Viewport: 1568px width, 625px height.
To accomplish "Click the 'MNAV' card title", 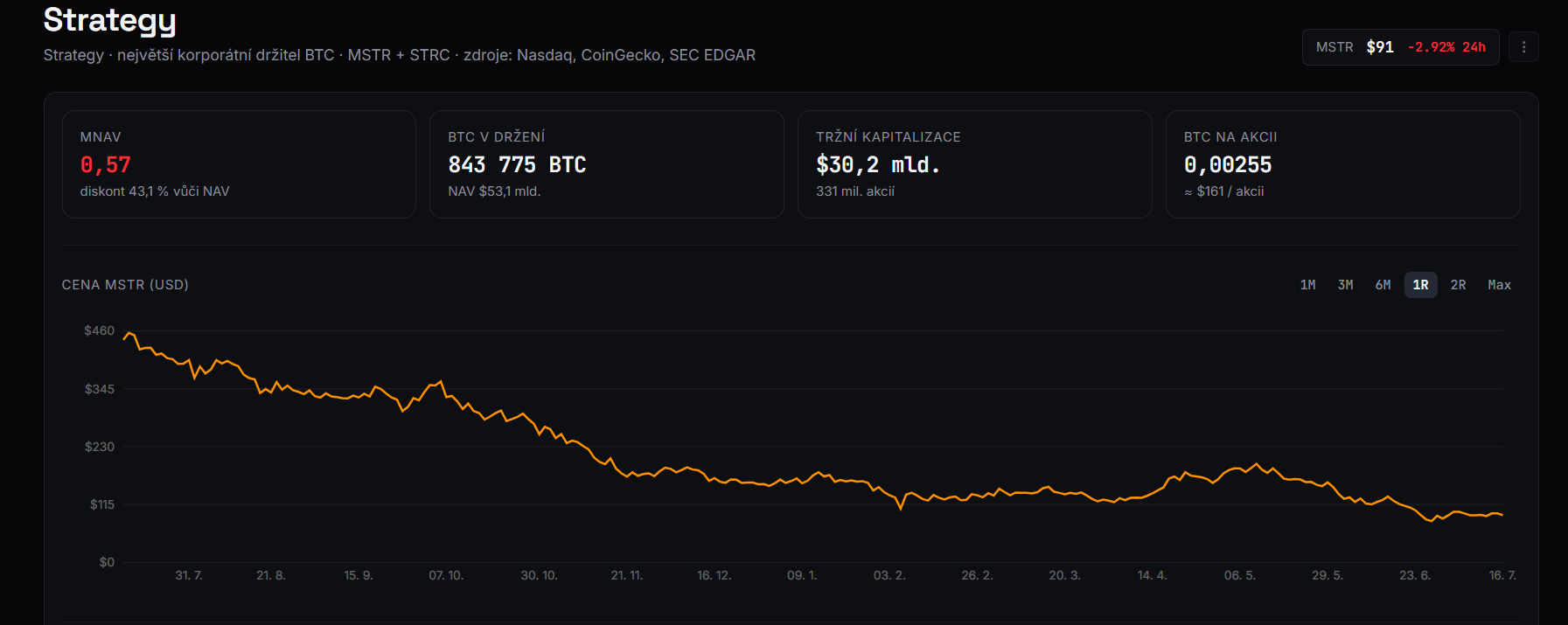I will [x=101, y=137].
